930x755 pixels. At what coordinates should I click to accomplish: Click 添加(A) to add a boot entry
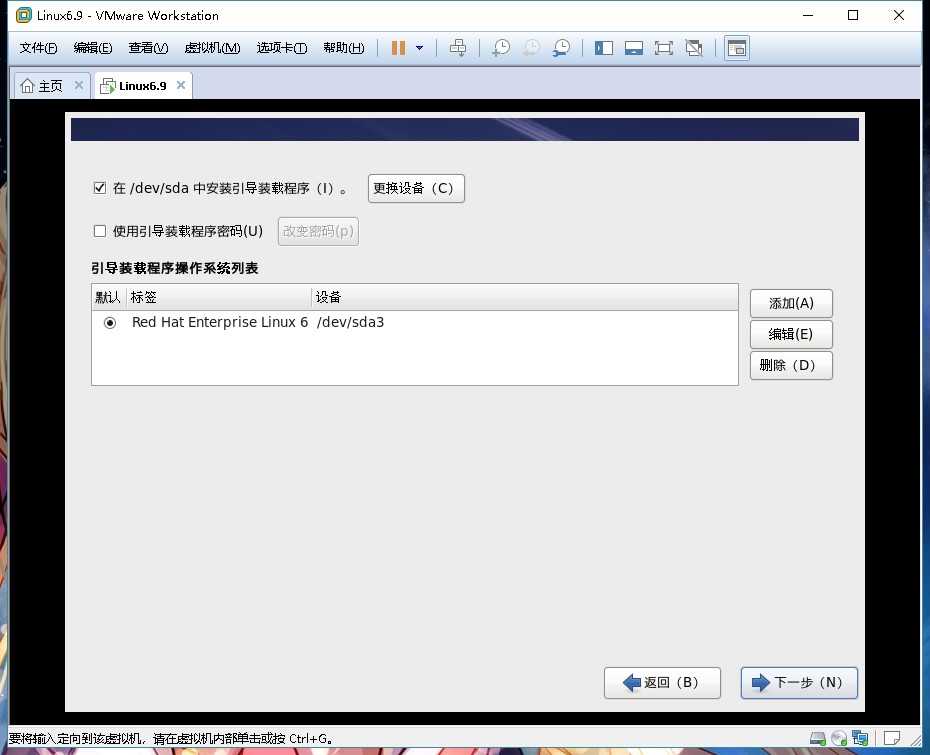(791, 304)
